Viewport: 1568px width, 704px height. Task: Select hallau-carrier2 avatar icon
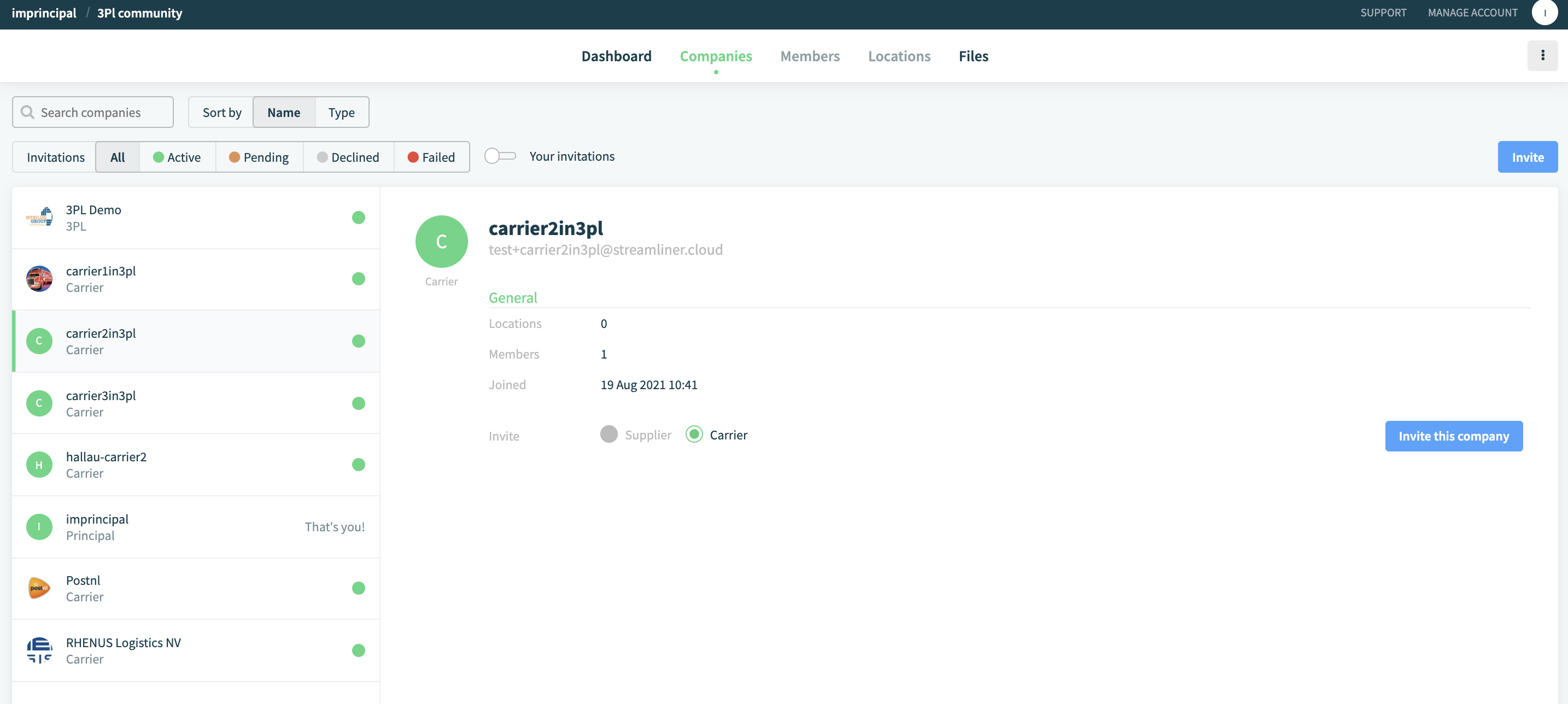point(39,465)
